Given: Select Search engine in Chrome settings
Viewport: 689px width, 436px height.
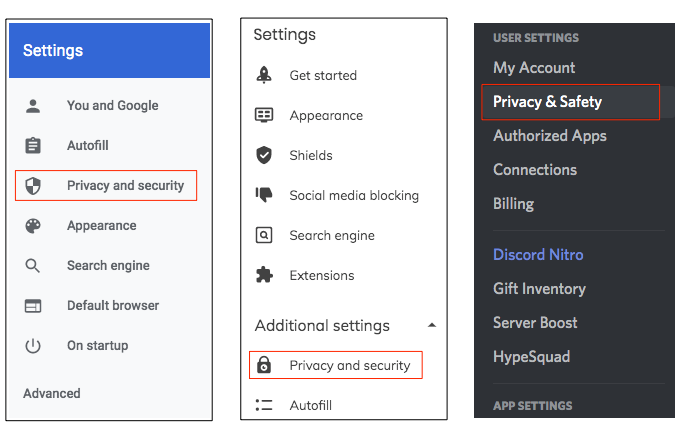Looking at the screenshot, I should 108,266.
